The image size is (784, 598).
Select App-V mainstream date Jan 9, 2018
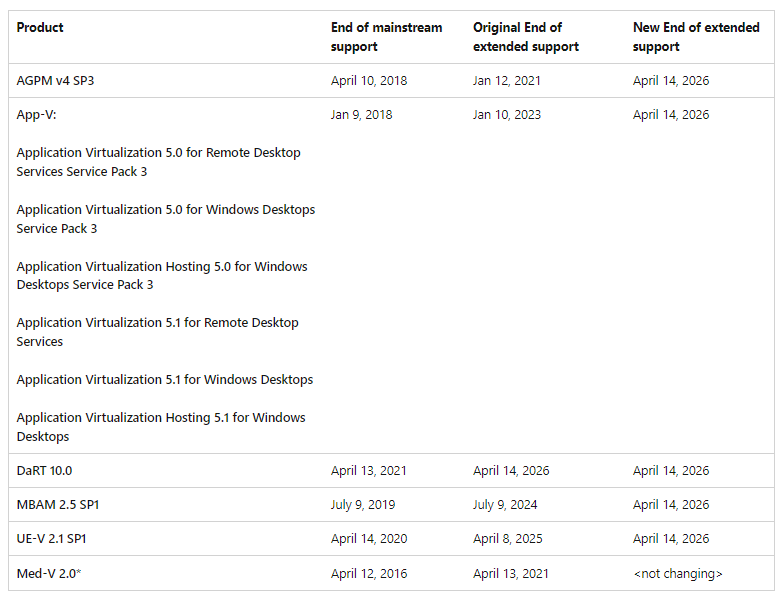tap(362, 114)
